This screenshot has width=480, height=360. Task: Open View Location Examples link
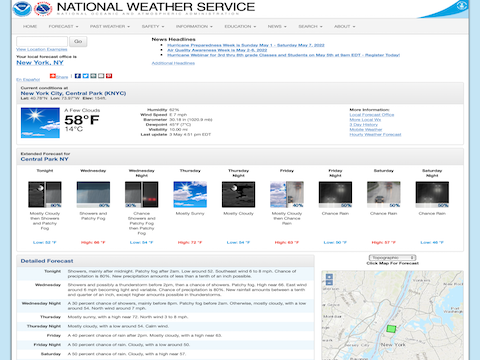tap(42, 49)
